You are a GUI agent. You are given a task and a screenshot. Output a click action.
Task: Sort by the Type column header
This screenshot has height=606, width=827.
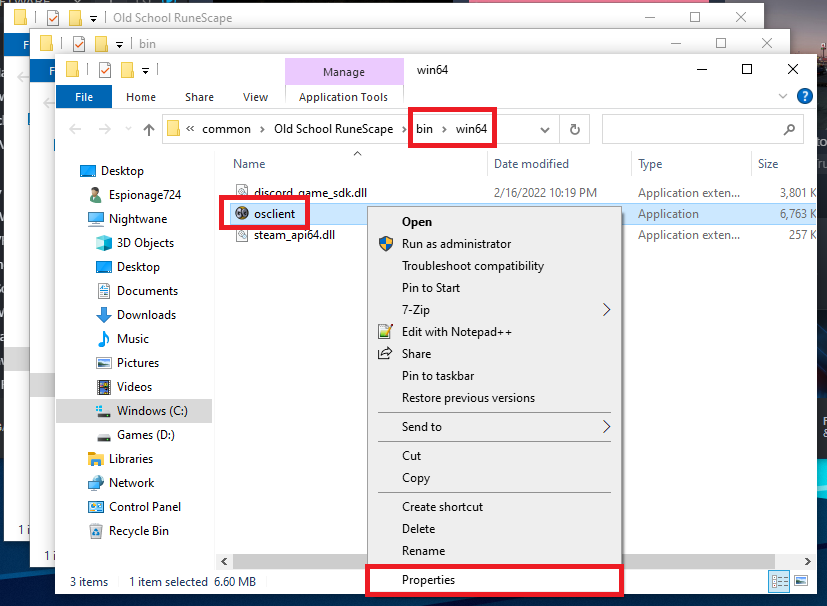pos(650,164)
